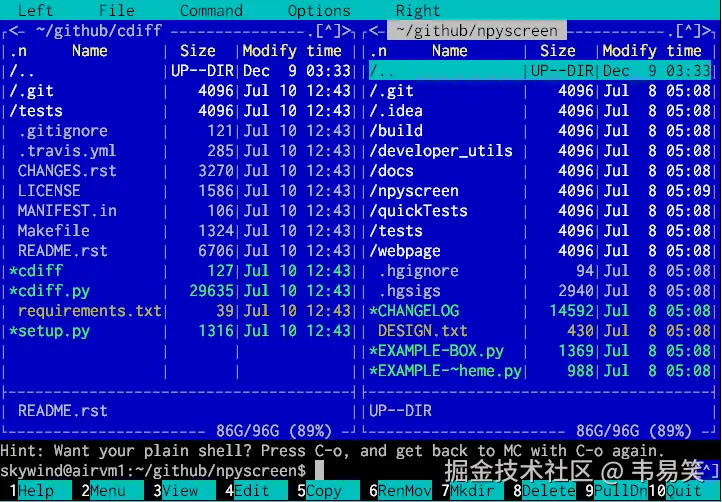Select the .gitignore file

coord(180,131)
